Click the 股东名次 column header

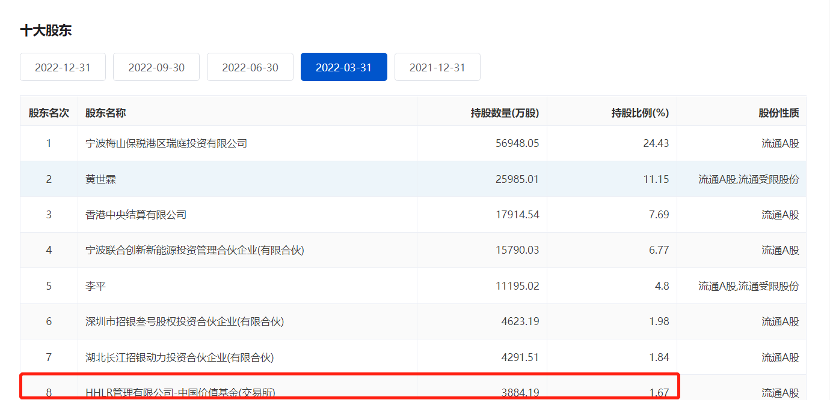click(49, 113)
